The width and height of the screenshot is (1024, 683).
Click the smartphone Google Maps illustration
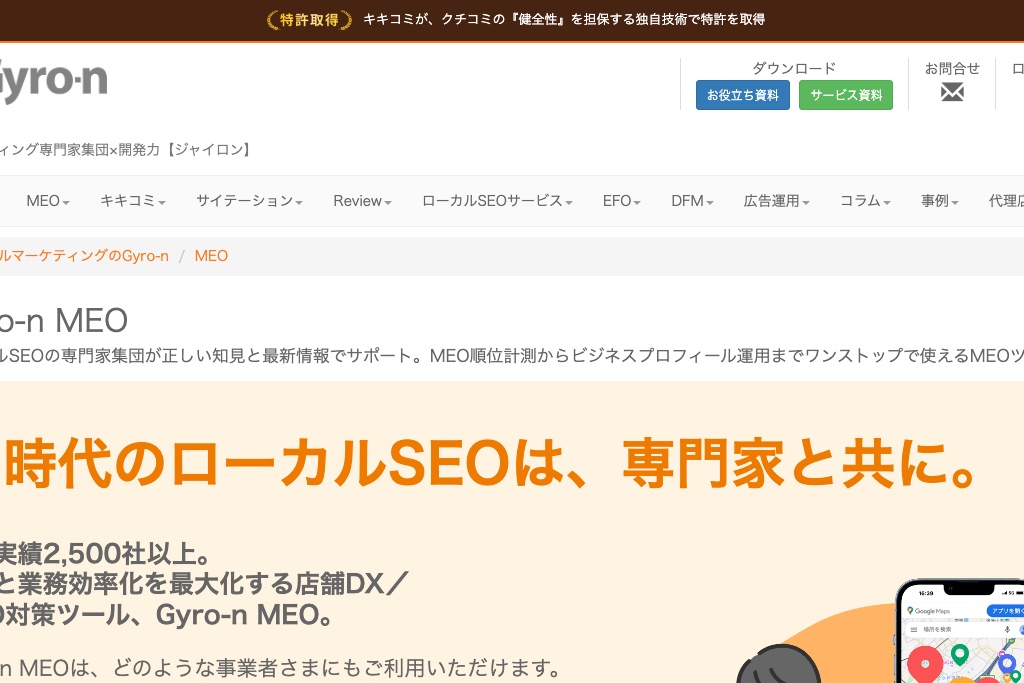(x=959, y=631)
